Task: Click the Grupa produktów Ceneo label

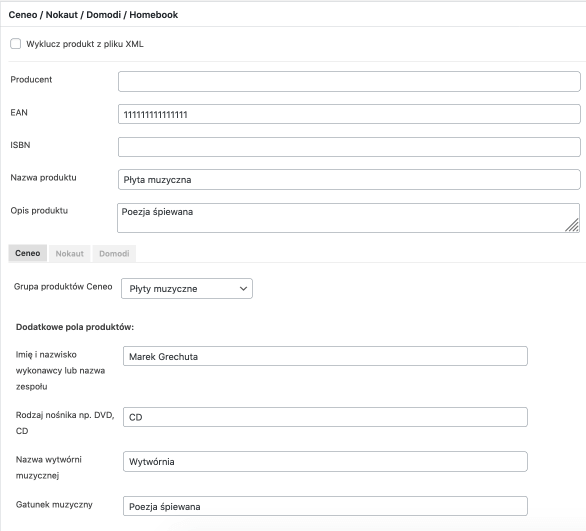Action: coord(63,287)
